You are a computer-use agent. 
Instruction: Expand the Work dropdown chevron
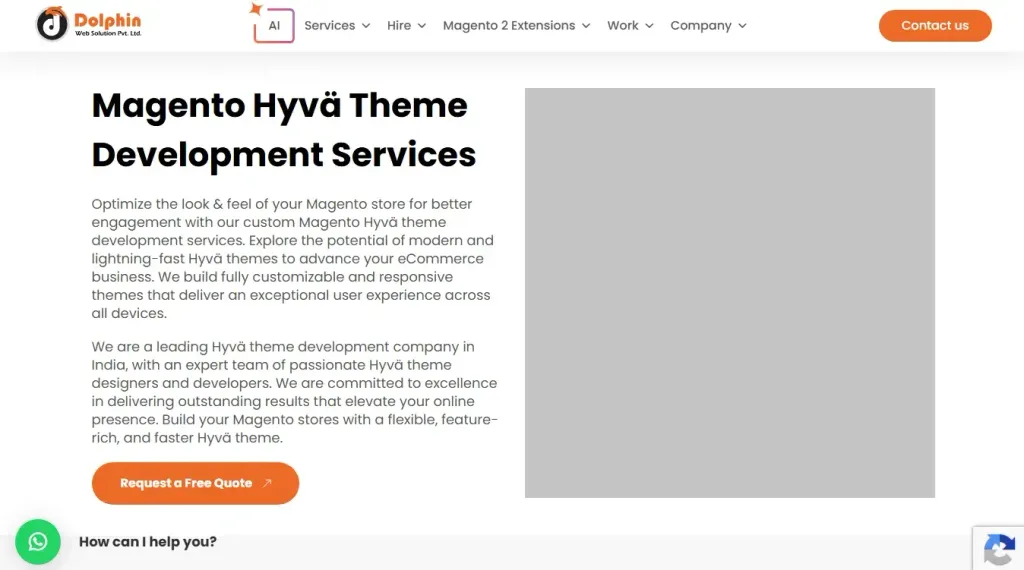[649, 26]
